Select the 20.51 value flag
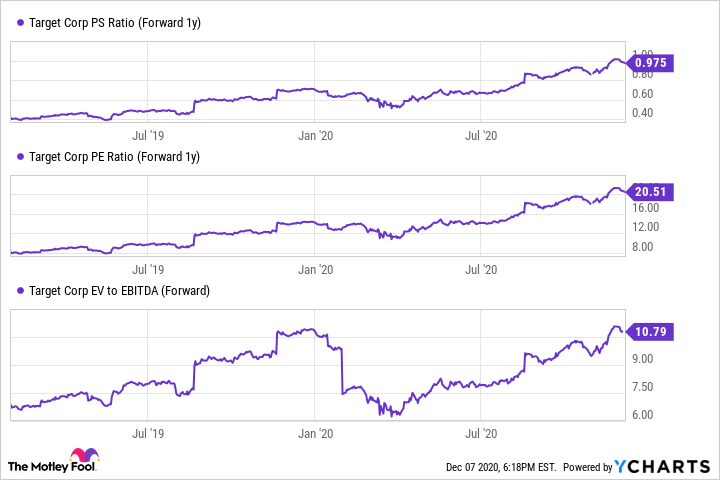The width and height of the screenshot is (720, 480). click(652, 193)
